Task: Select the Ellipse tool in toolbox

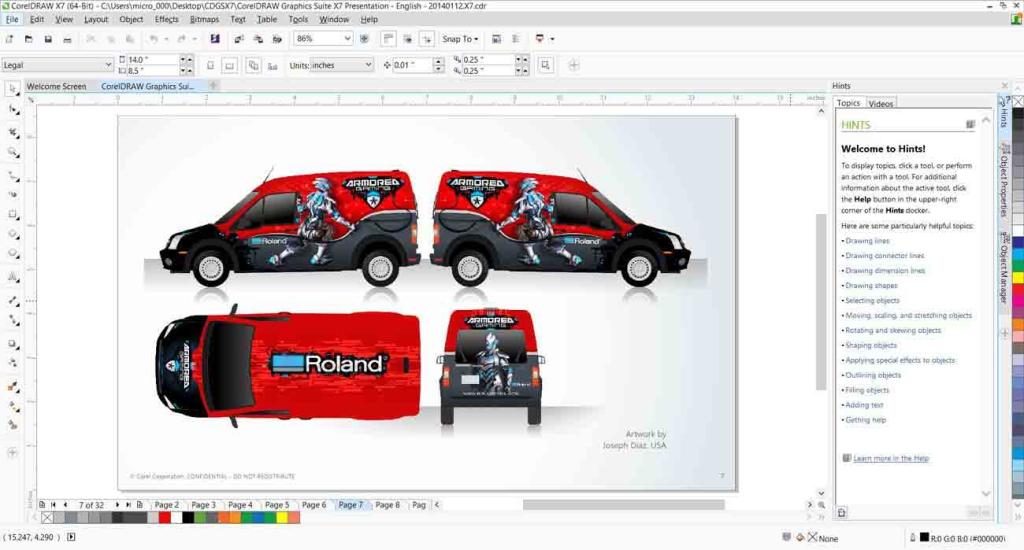Action: (x=13, y=235)
